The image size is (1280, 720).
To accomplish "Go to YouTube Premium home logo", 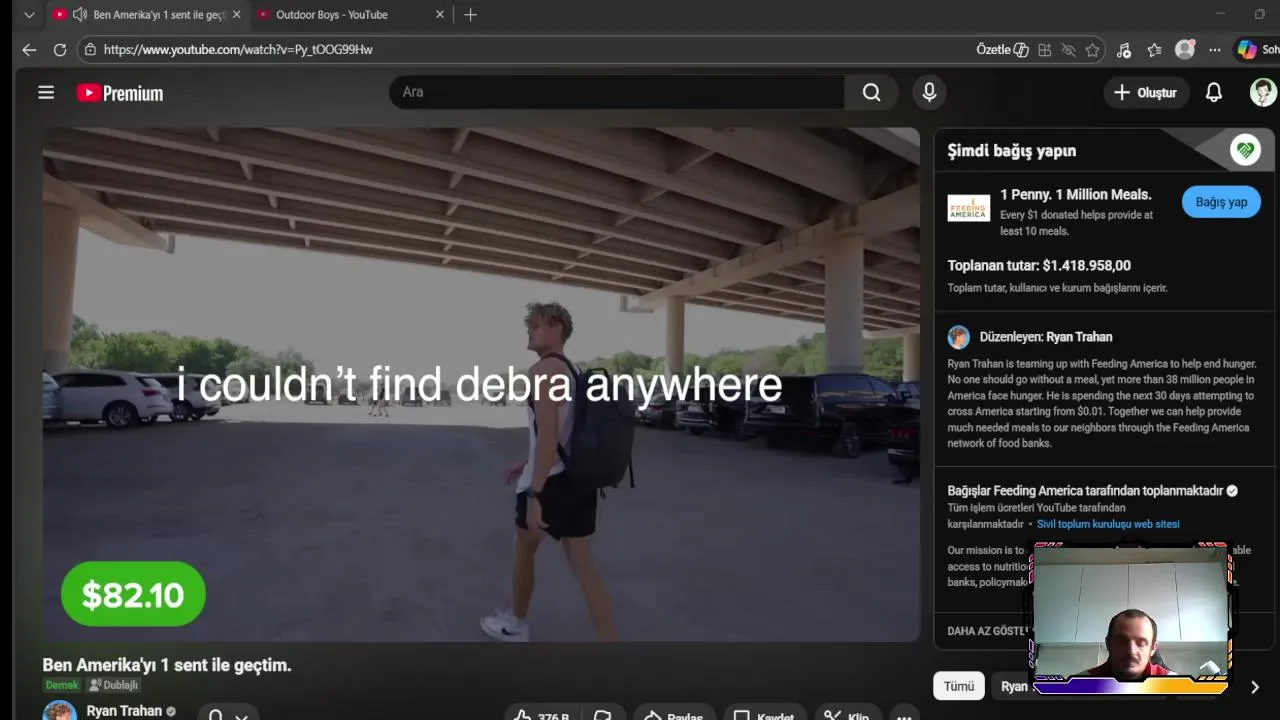I will click(x=120, y=93).
